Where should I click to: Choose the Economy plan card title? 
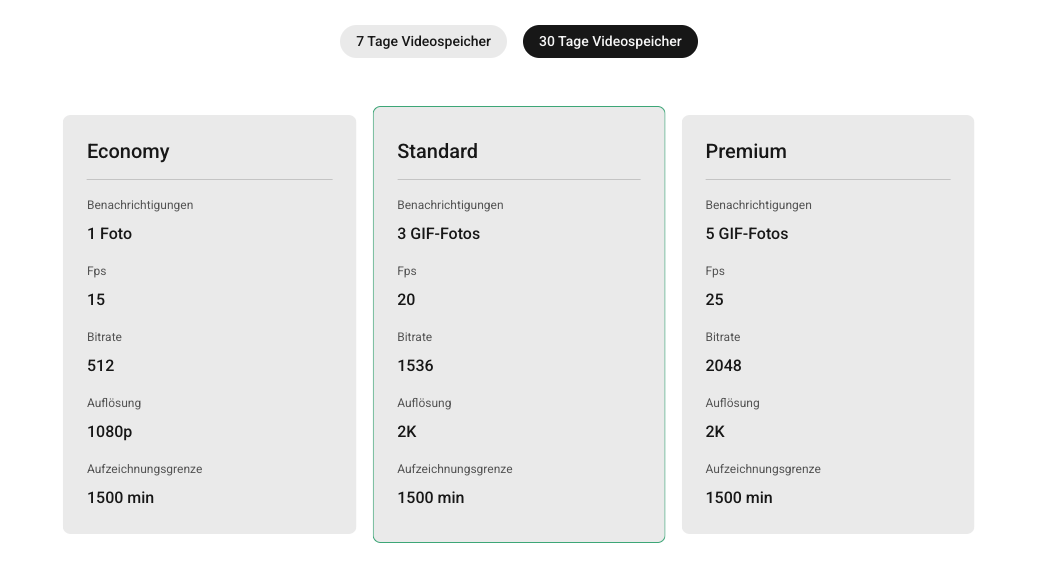point(128,151)
